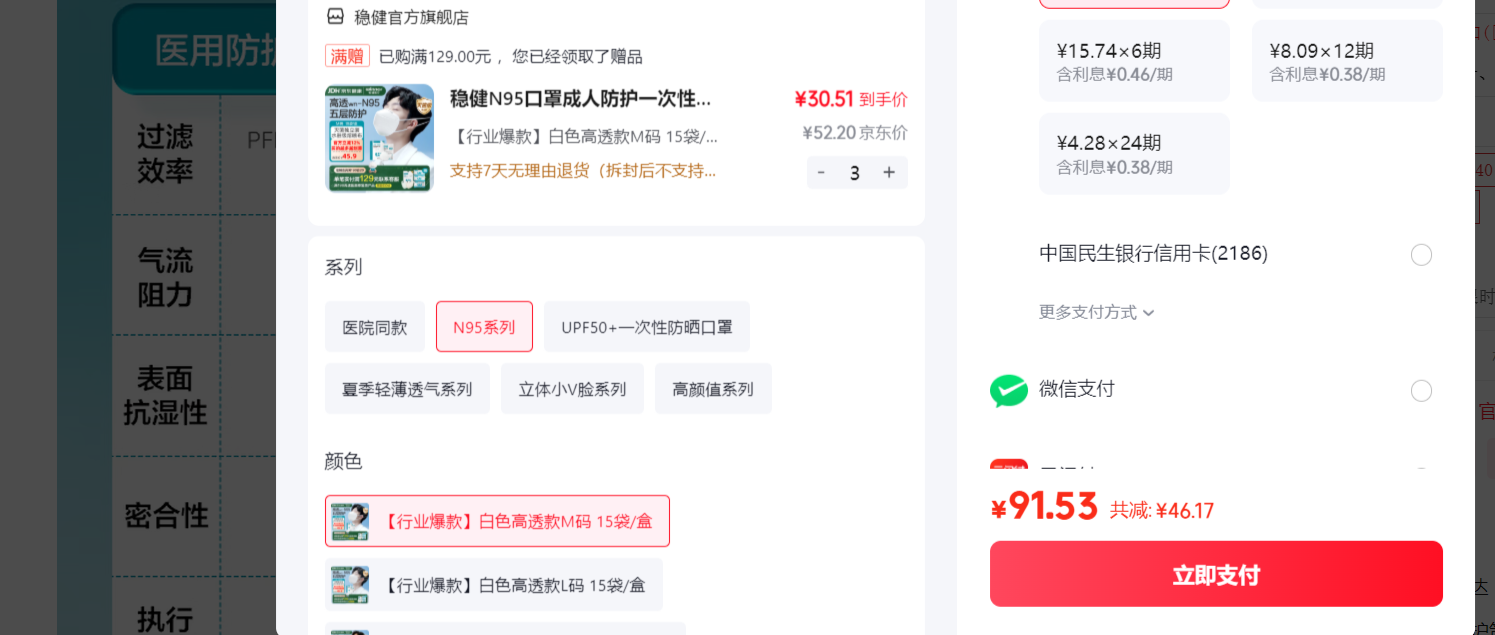Click the store icon beside 稳健官方旗舰店

[335, 16]
